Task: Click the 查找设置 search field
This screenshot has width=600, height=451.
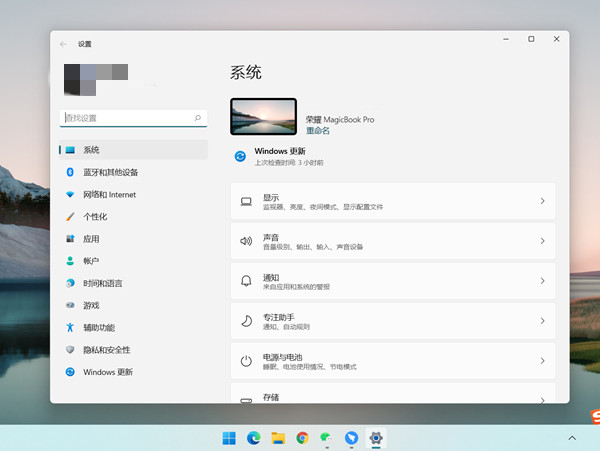Action: (x=125, y=118)
